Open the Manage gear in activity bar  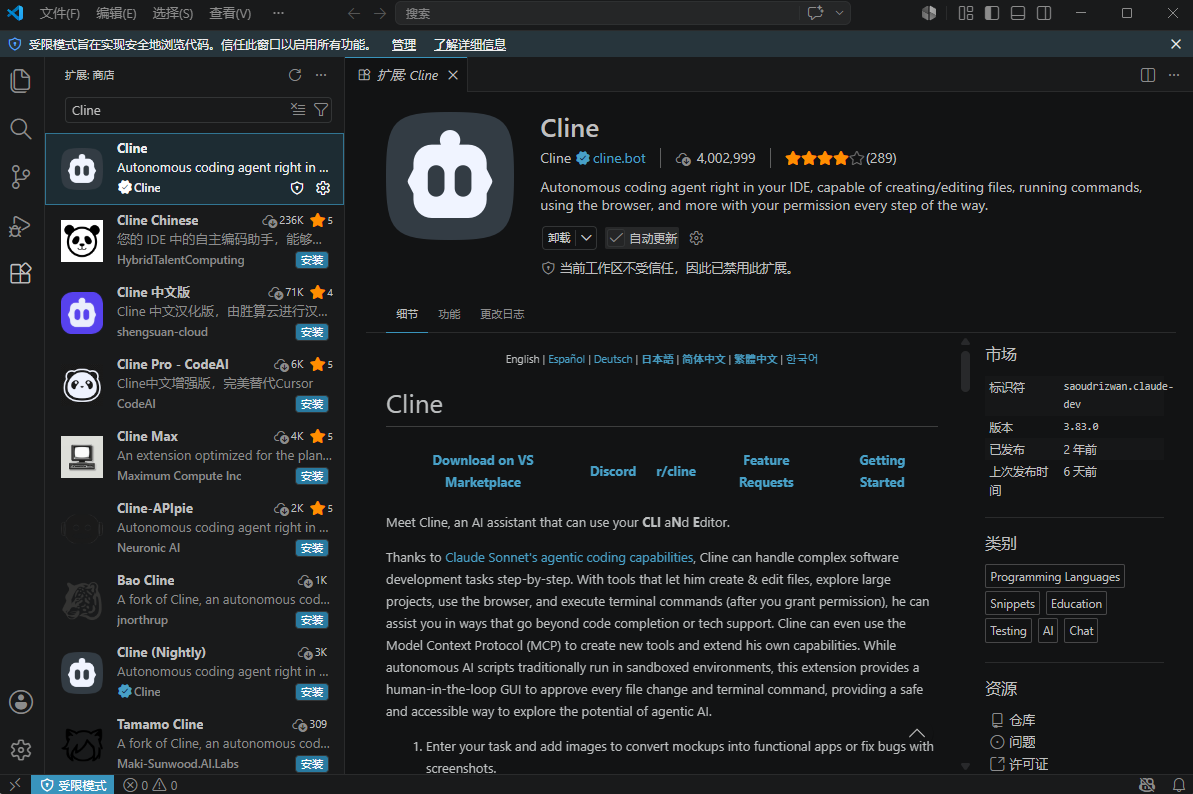pyautogui.click(x=21, y=750)
